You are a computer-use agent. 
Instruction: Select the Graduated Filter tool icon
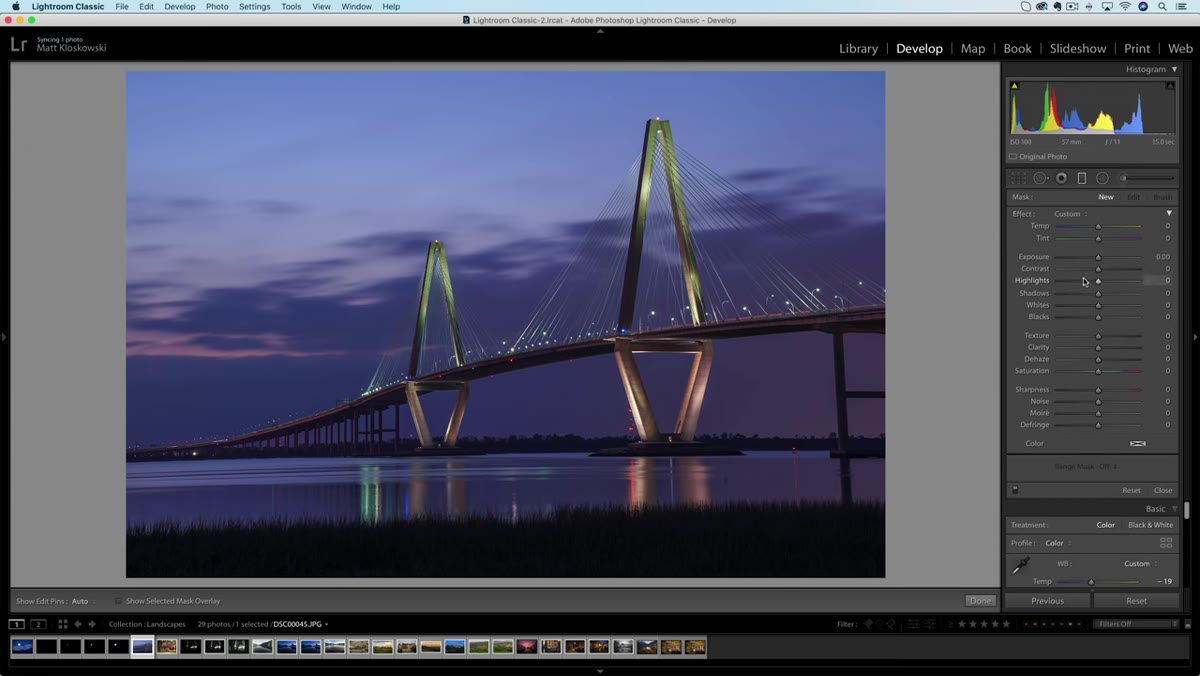[x=1081, y=178]
